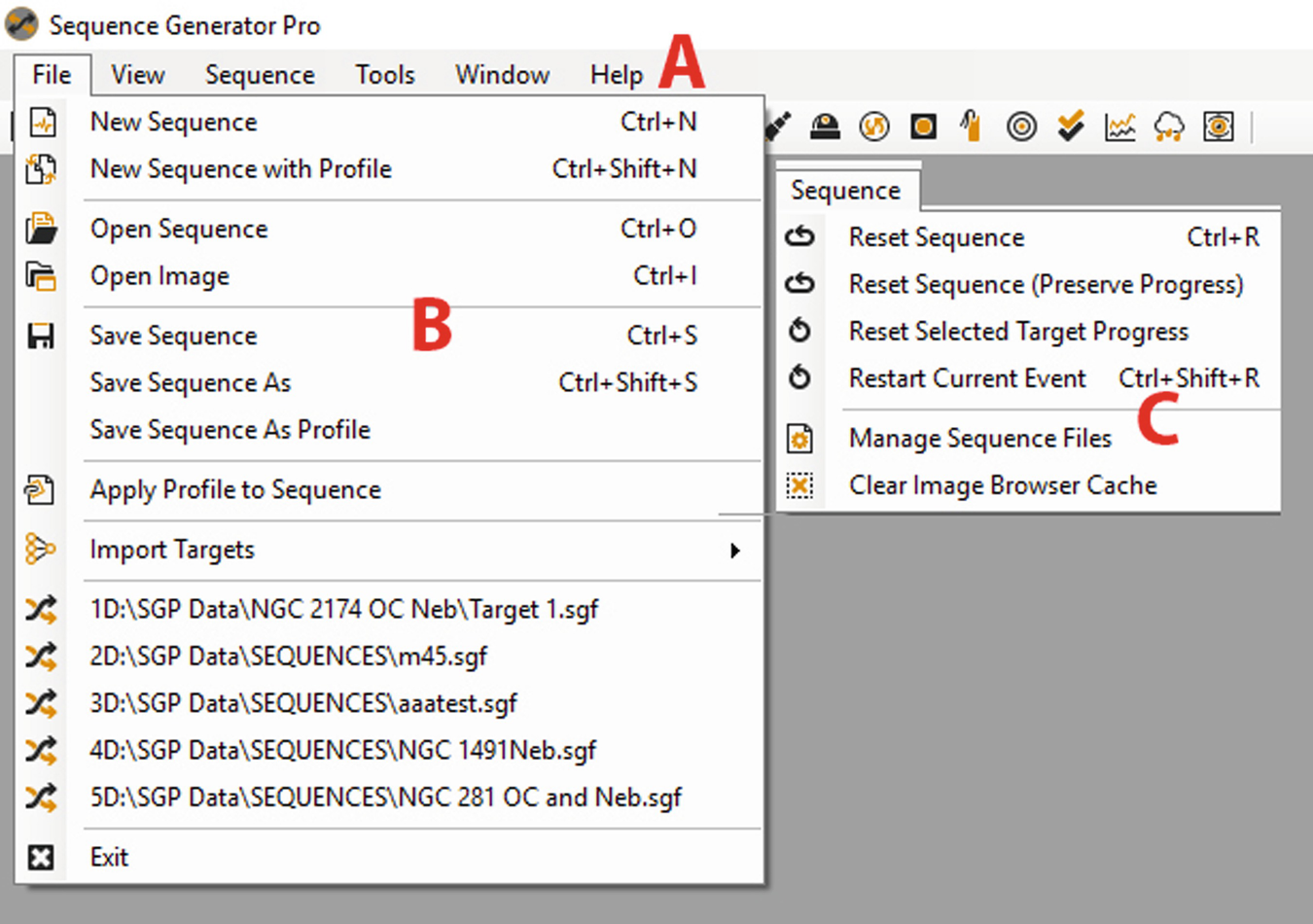Screen dimensions: 1313x924
Task: Click the framed eye toolbar icon
Action: point(1219,126)
